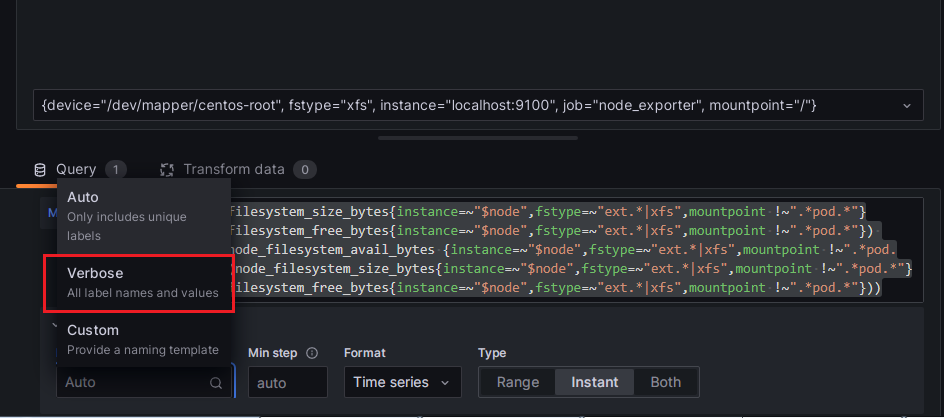Select the Both query type
Screen dimensions: 944x418
665,382
